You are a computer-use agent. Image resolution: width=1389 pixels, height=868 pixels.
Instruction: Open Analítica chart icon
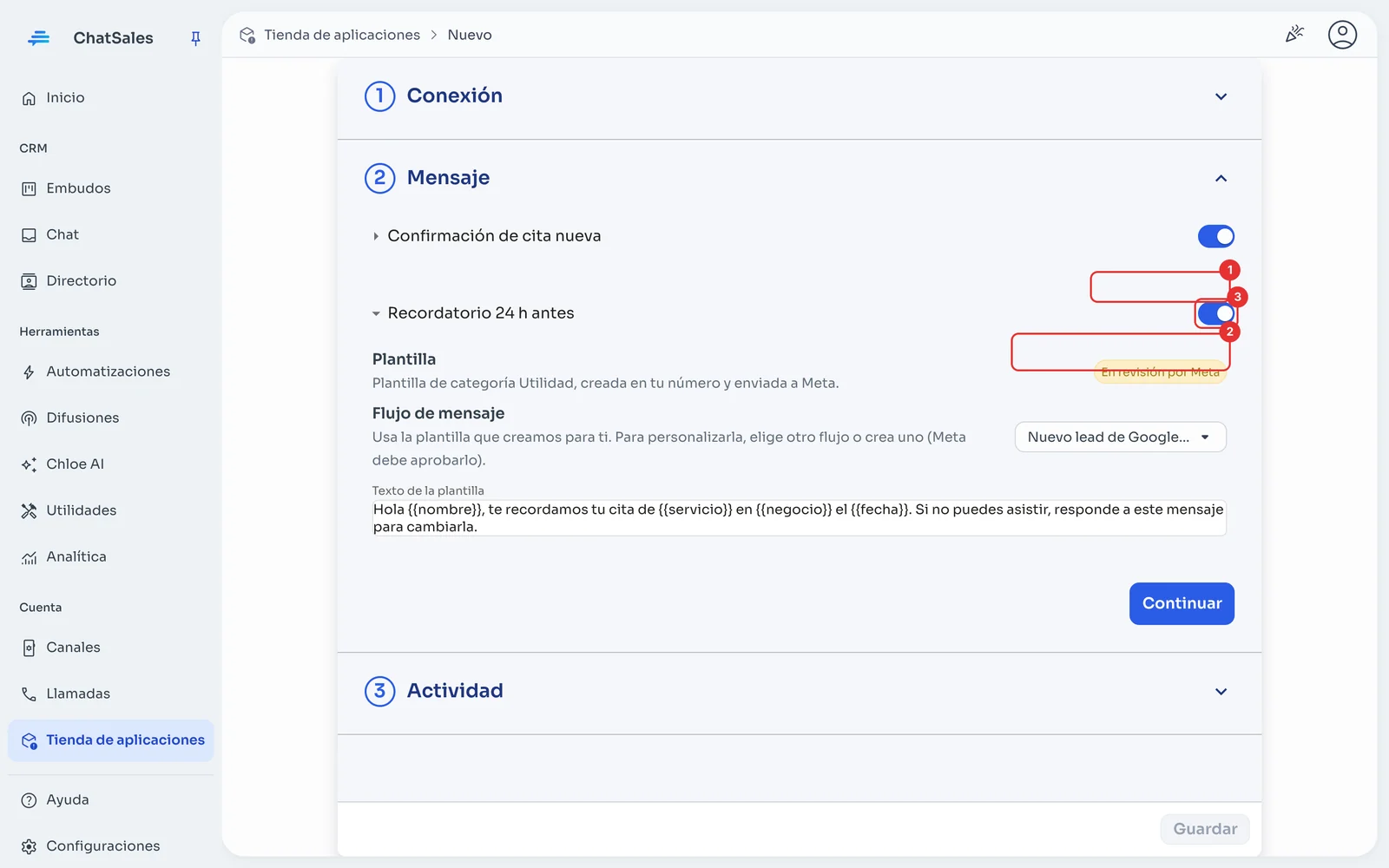coord(29,557)
